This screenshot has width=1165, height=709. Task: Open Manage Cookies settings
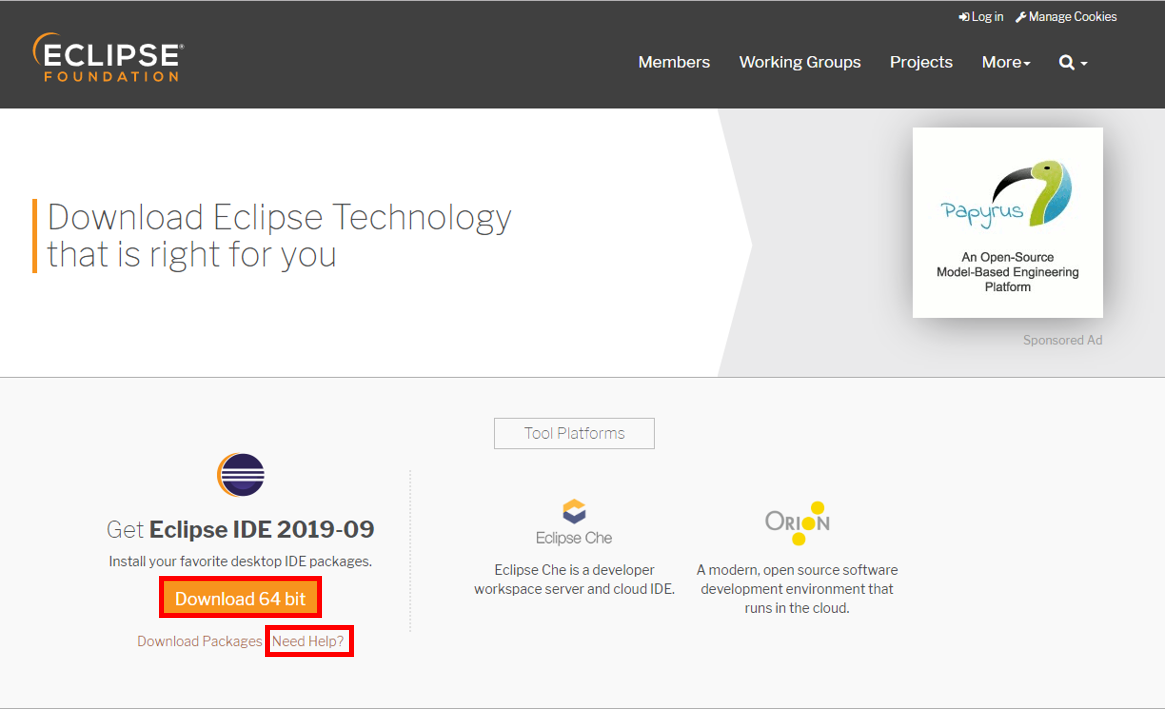coord(1066,16)
